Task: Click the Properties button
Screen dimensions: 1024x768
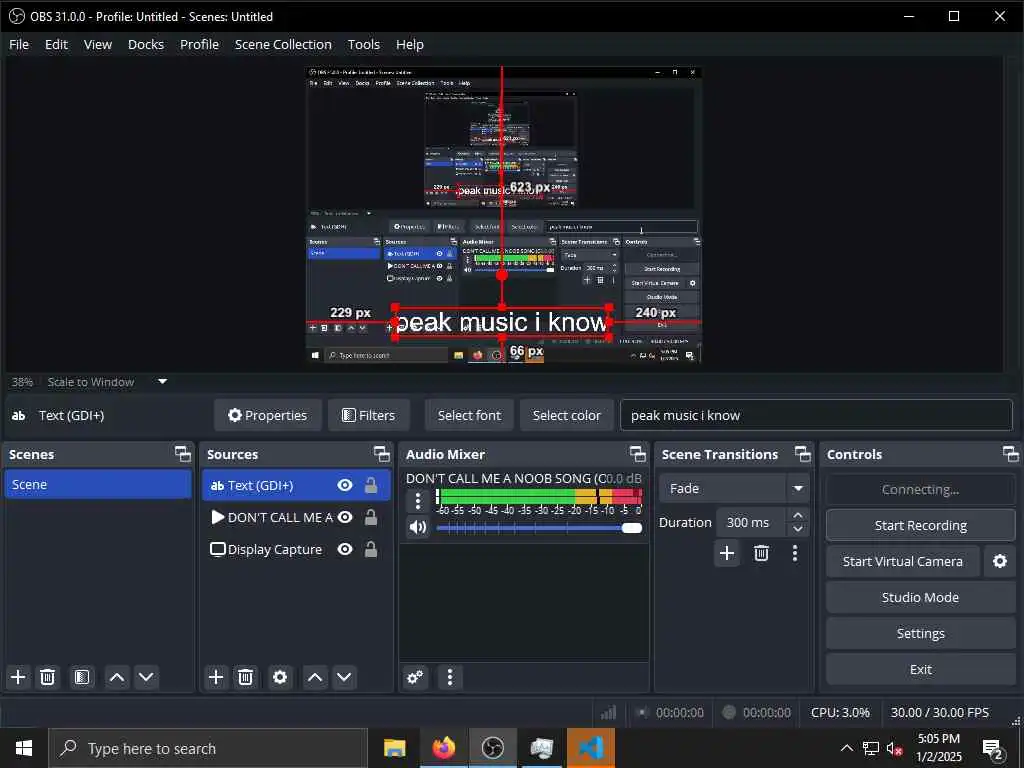Action: pos(268,415)
